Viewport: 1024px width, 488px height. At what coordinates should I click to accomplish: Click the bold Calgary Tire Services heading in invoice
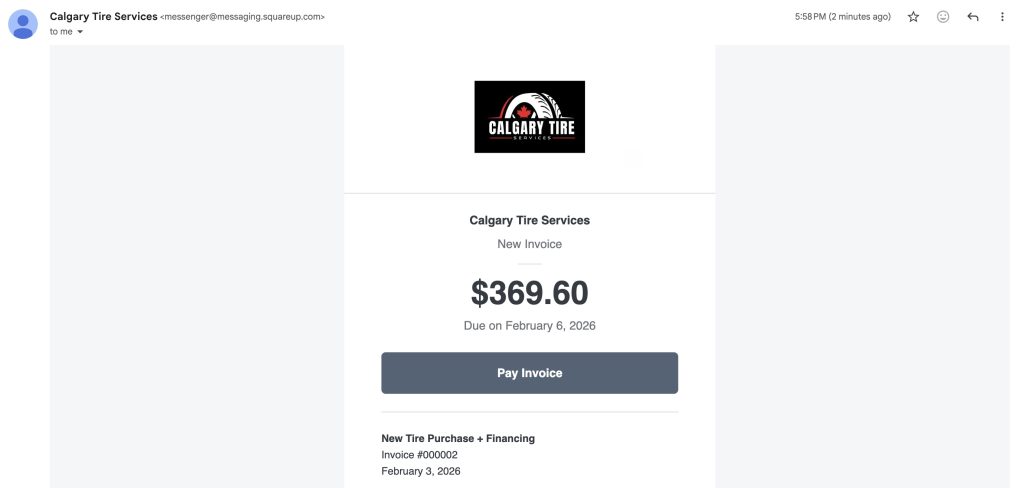529,220
